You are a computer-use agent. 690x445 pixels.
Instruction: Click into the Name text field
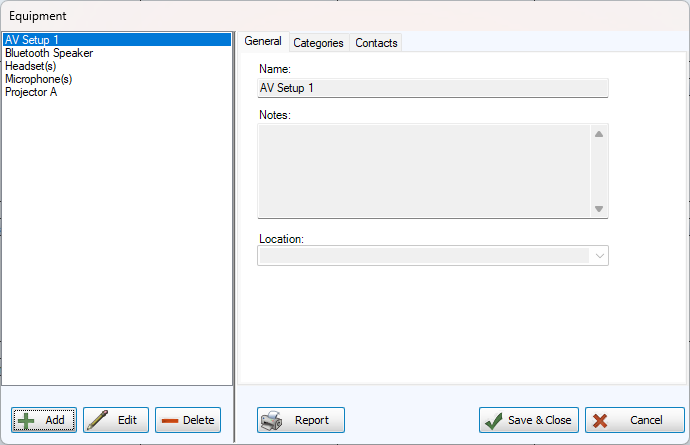[x=432, y=88]
